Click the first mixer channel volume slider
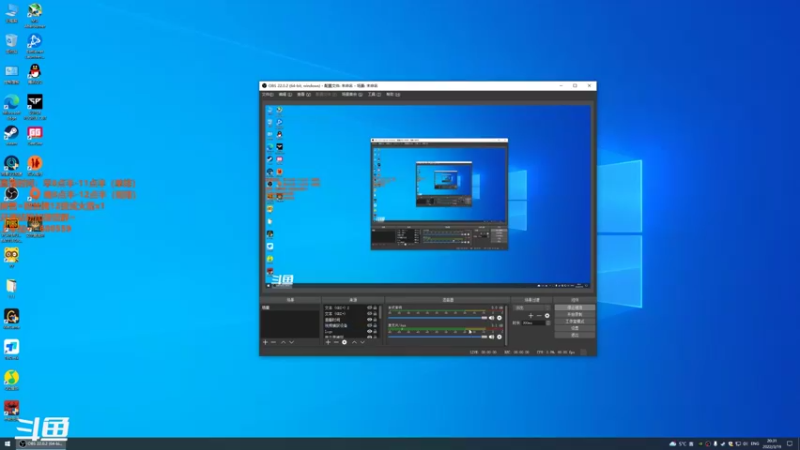Screen dimensions: 800x450 point(438,318)
